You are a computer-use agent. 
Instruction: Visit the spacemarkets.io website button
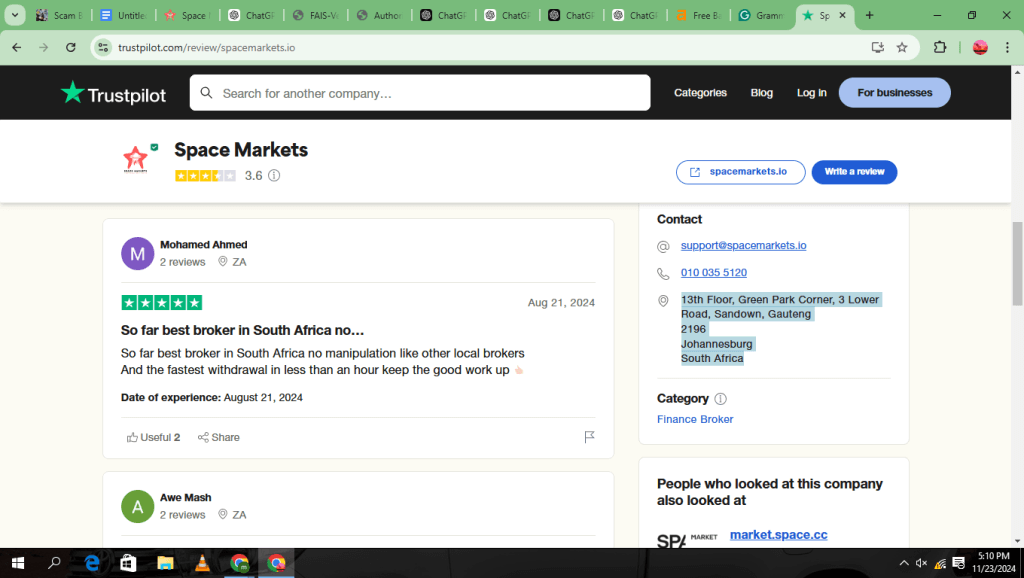pos(741,172)
